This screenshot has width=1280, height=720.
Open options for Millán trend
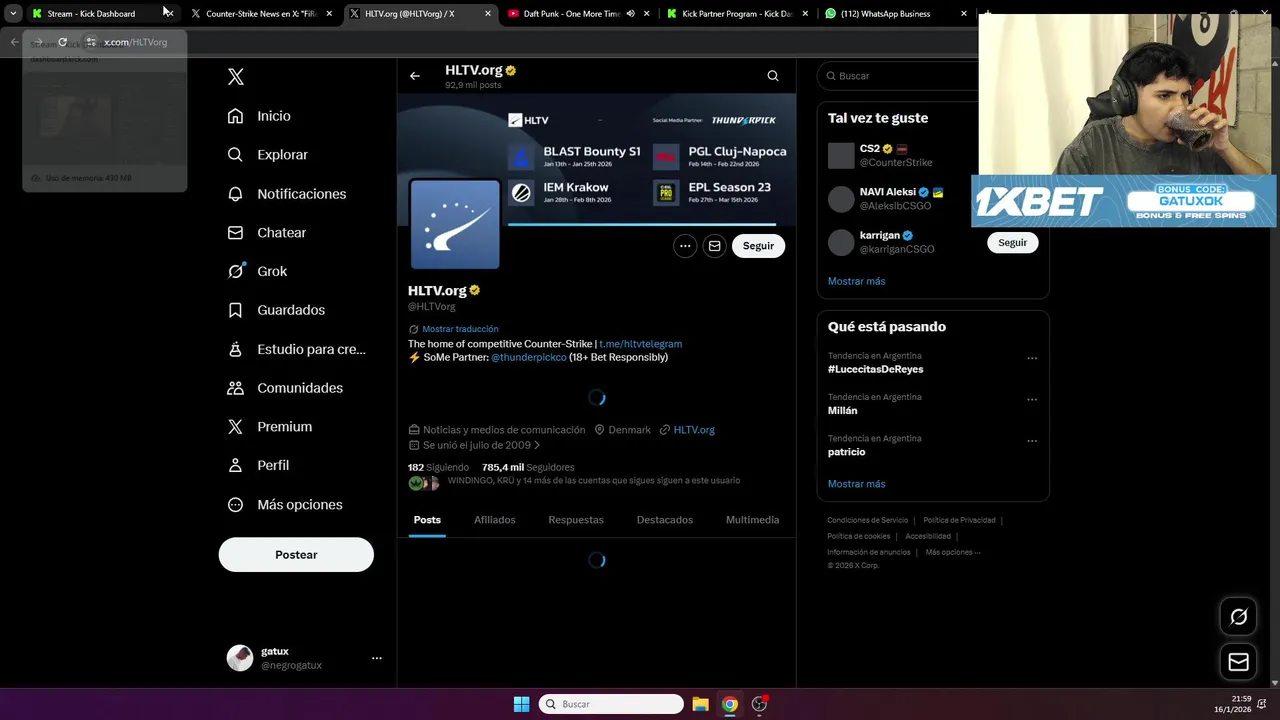1032,399
